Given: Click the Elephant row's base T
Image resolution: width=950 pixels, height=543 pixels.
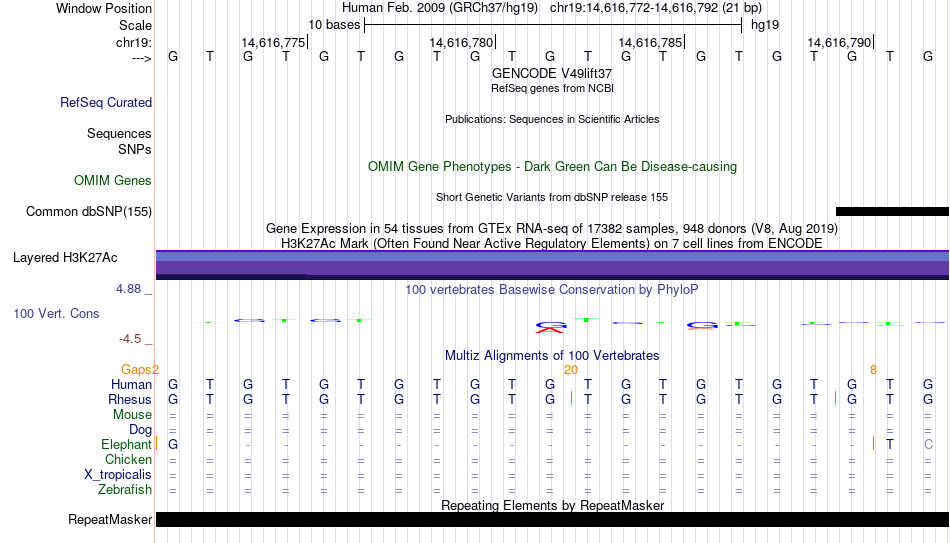Looking at the screenshot, I should click(889, 445).
